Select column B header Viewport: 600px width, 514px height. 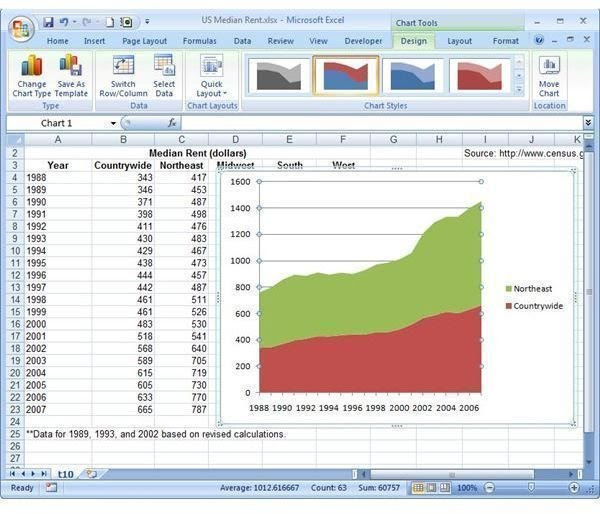tap(123, 140)
